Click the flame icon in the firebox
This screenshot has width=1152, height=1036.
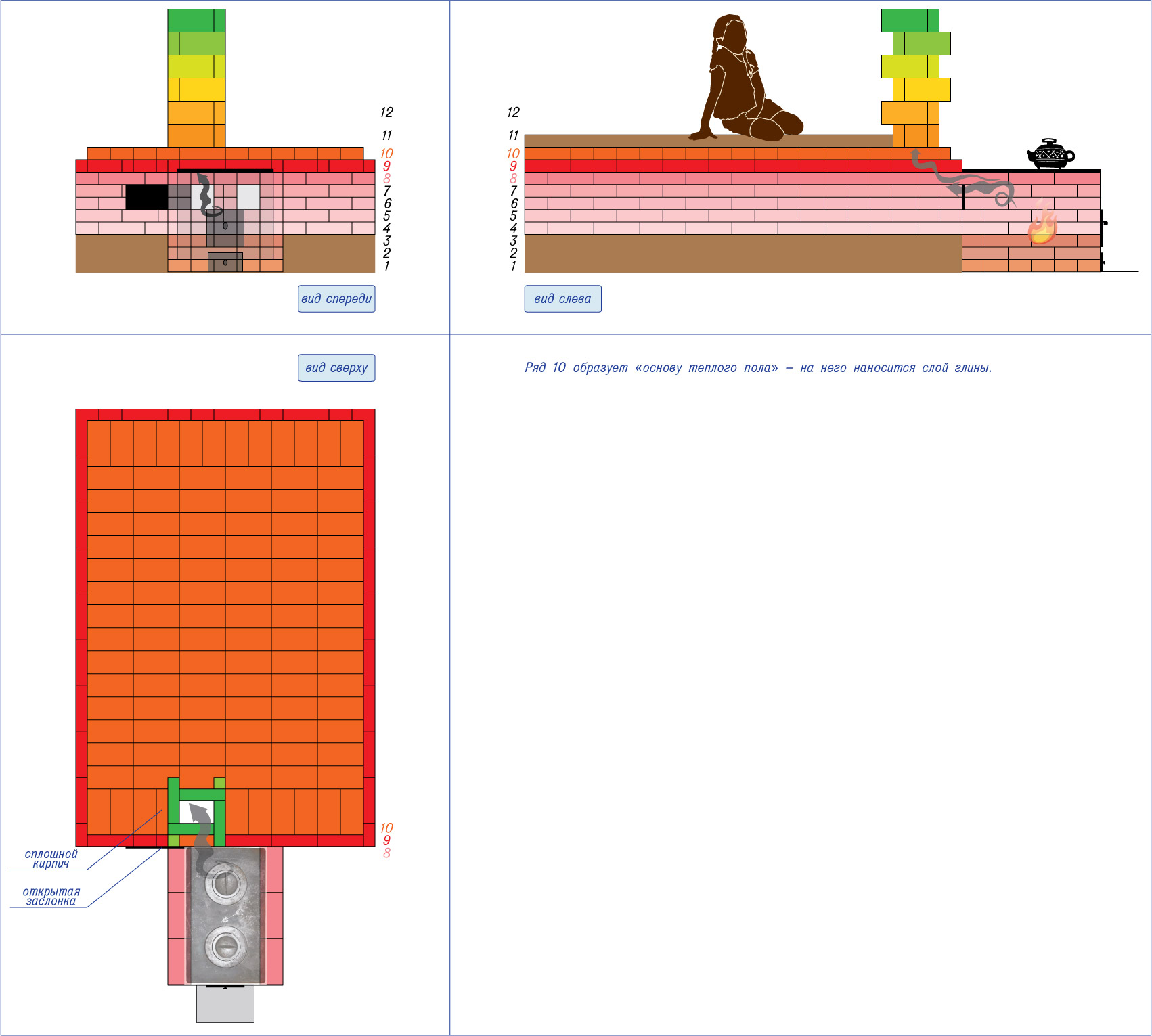[1042, 223]
